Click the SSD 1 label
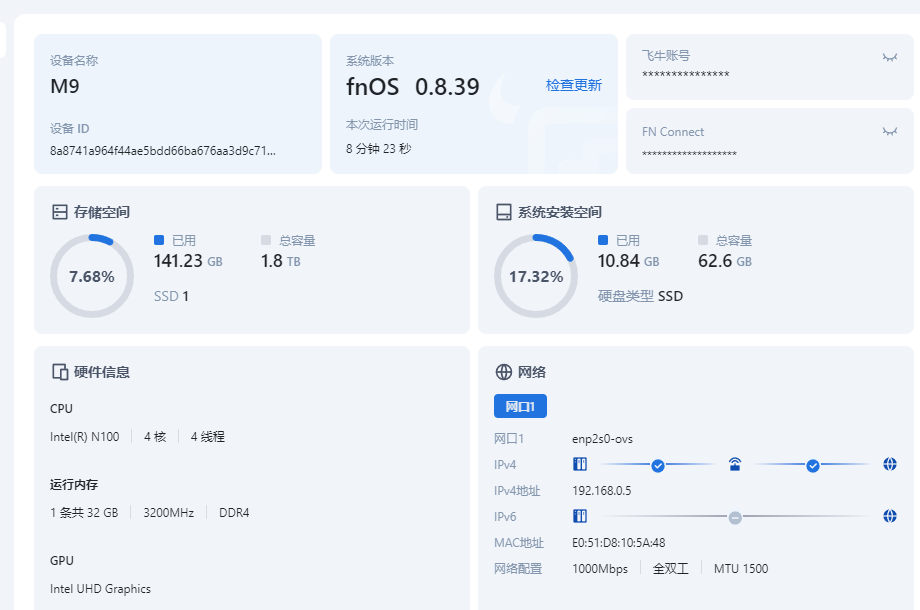This screenshot has width=920, height=610. pyautogui.click(x=171, y=296)
